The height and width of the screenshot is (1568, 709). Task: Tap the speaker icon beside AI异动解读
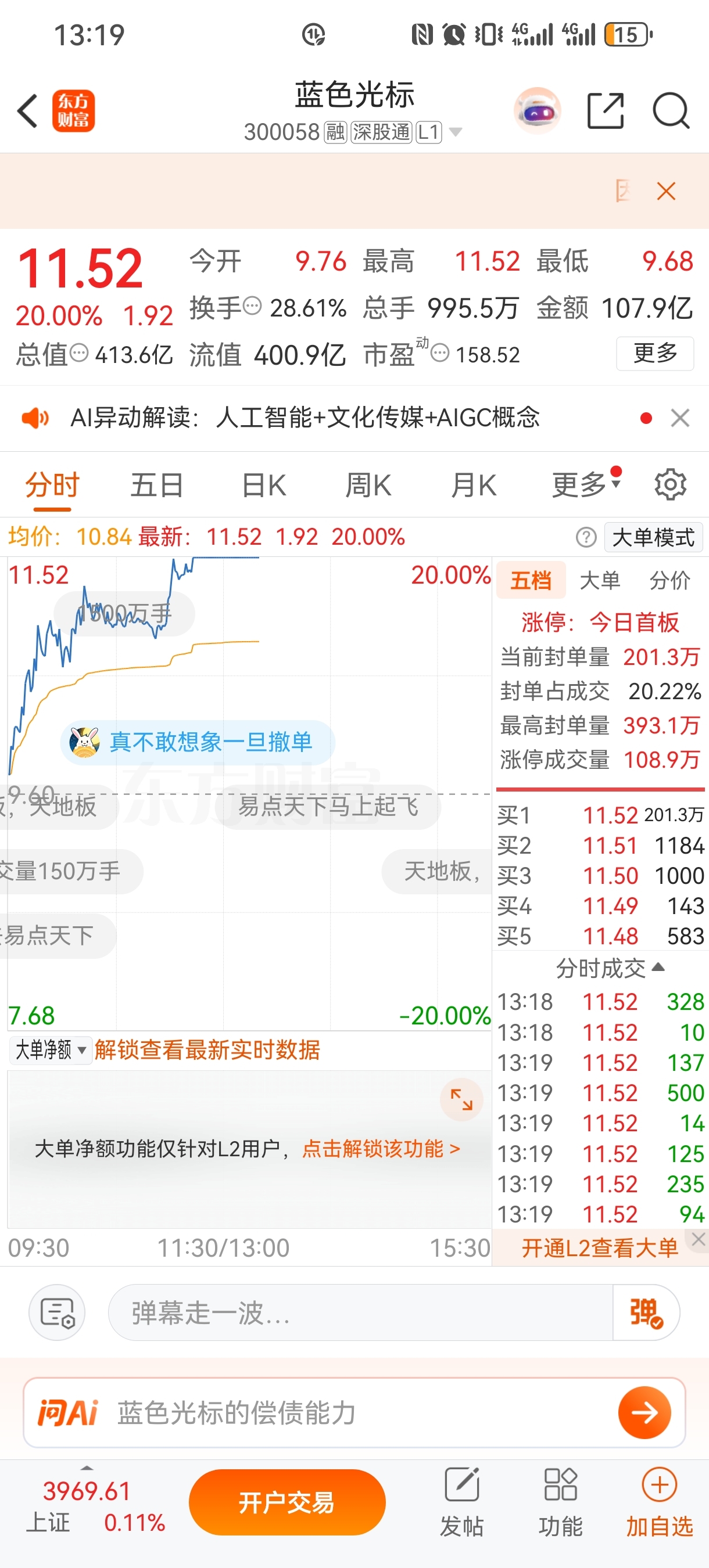(x=35, y=418)
